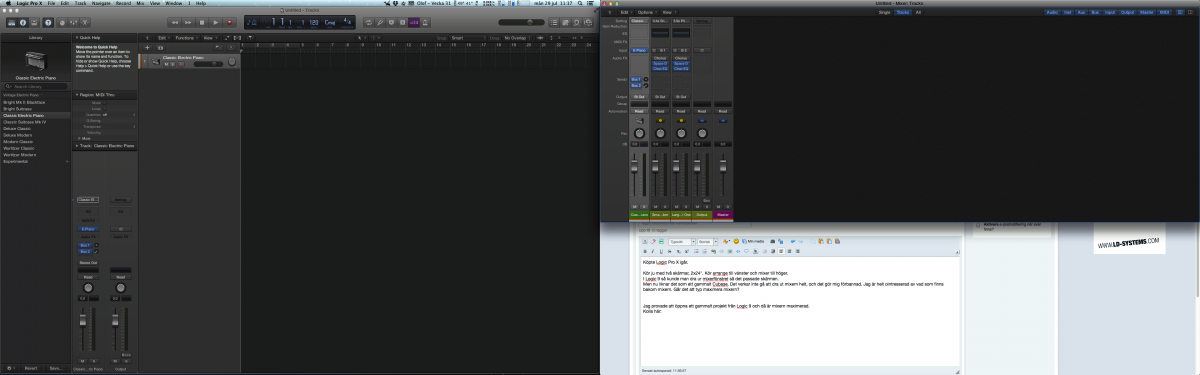Click the Bnce button on the Output strip
Screen dimensions: 1200x375
coord(126,354)
